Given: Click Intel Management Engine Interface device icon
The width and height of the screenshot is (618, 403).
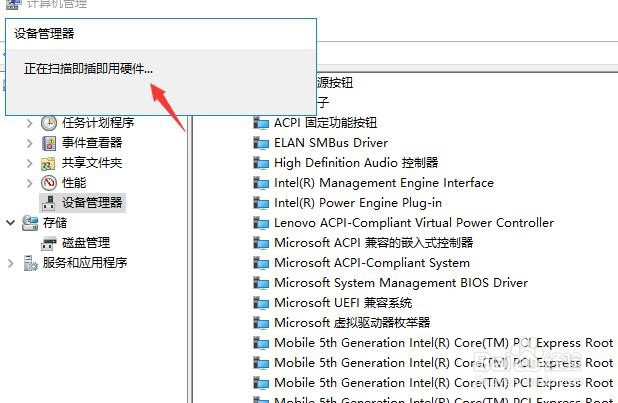Looking at the screenshot, I should [x=261, y=183].
